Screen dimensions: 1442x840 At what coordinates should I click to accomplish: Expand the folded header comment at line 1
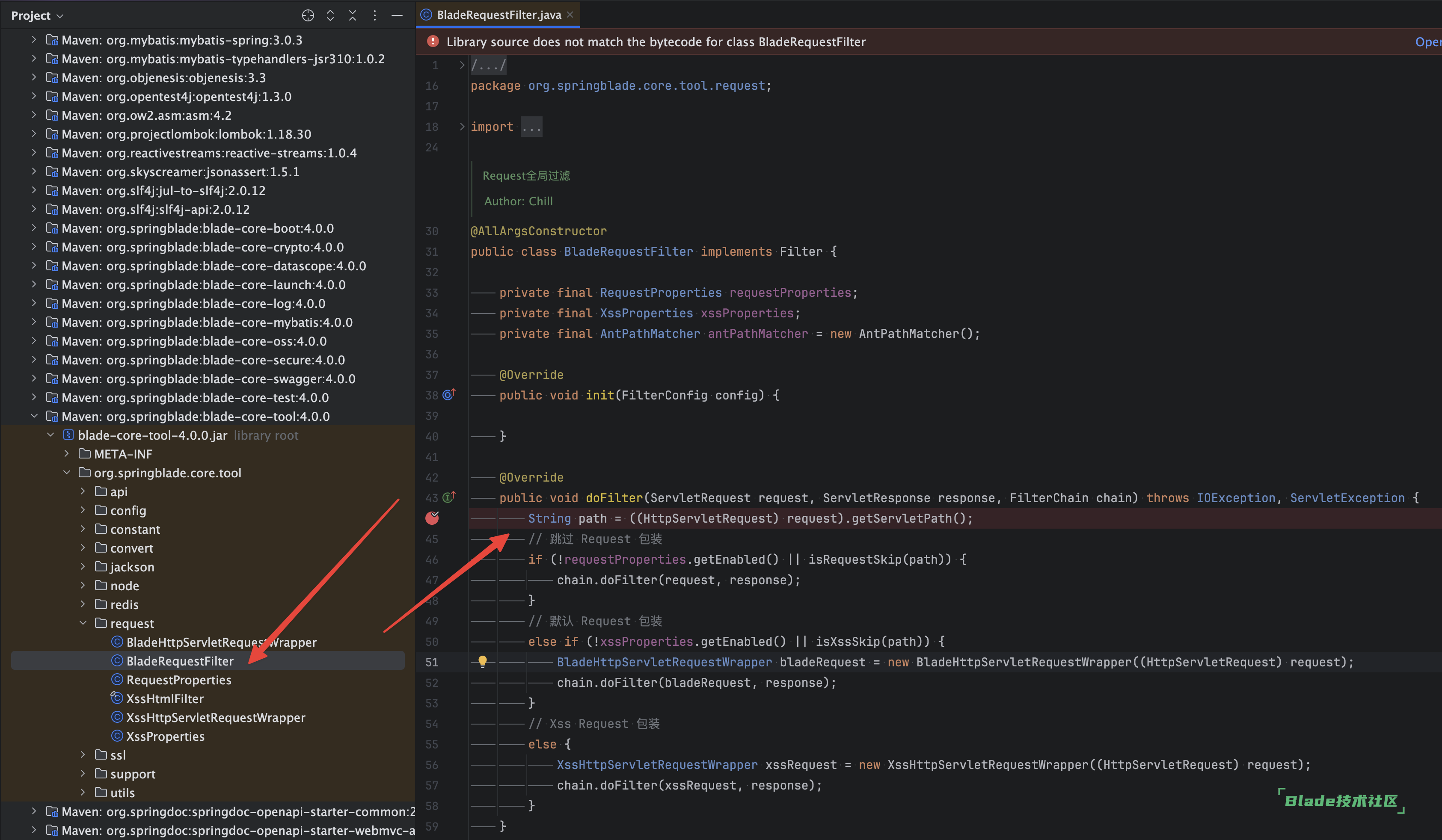coord(462,65)
